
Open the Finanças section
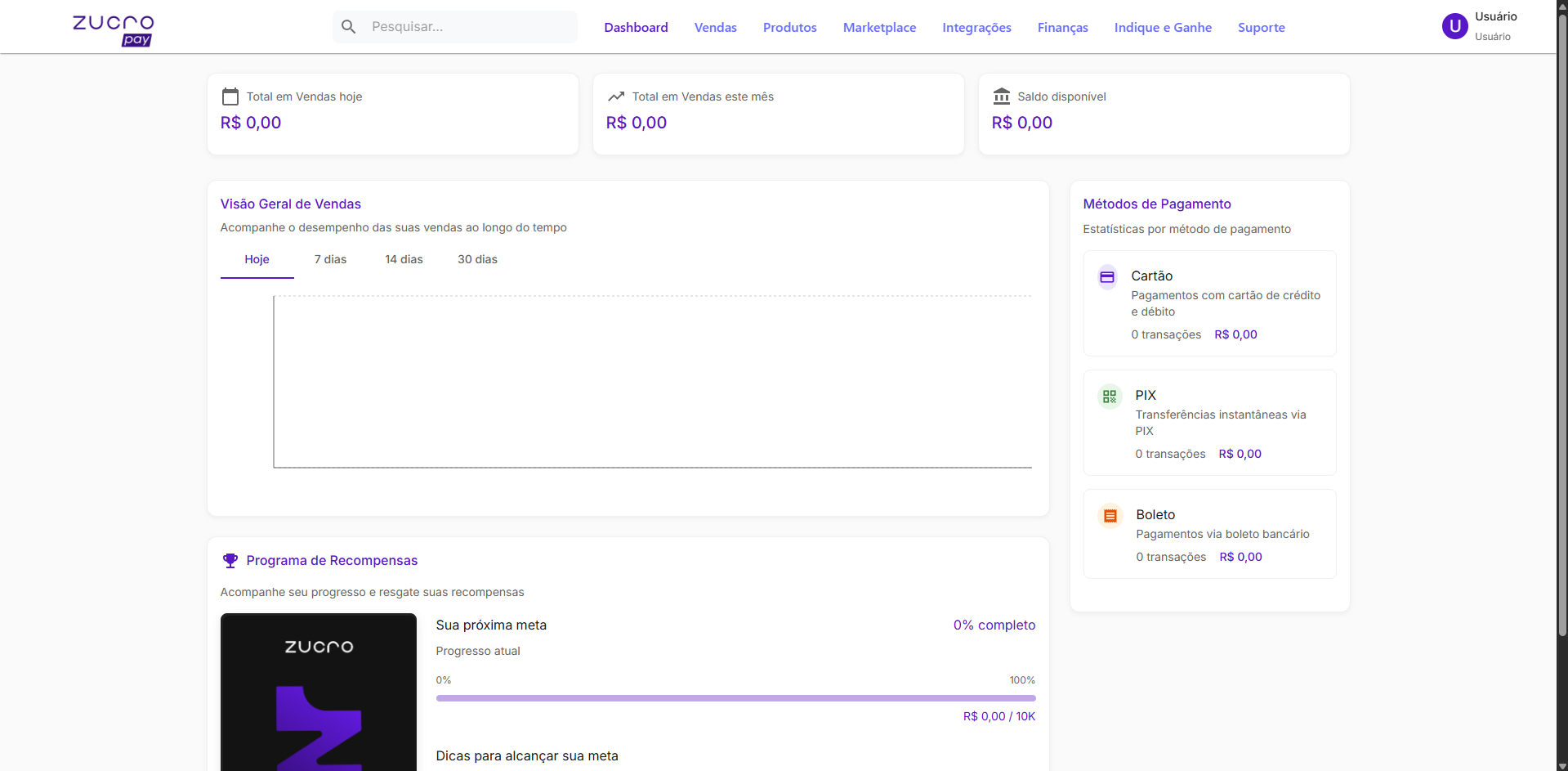[1061, 27]
